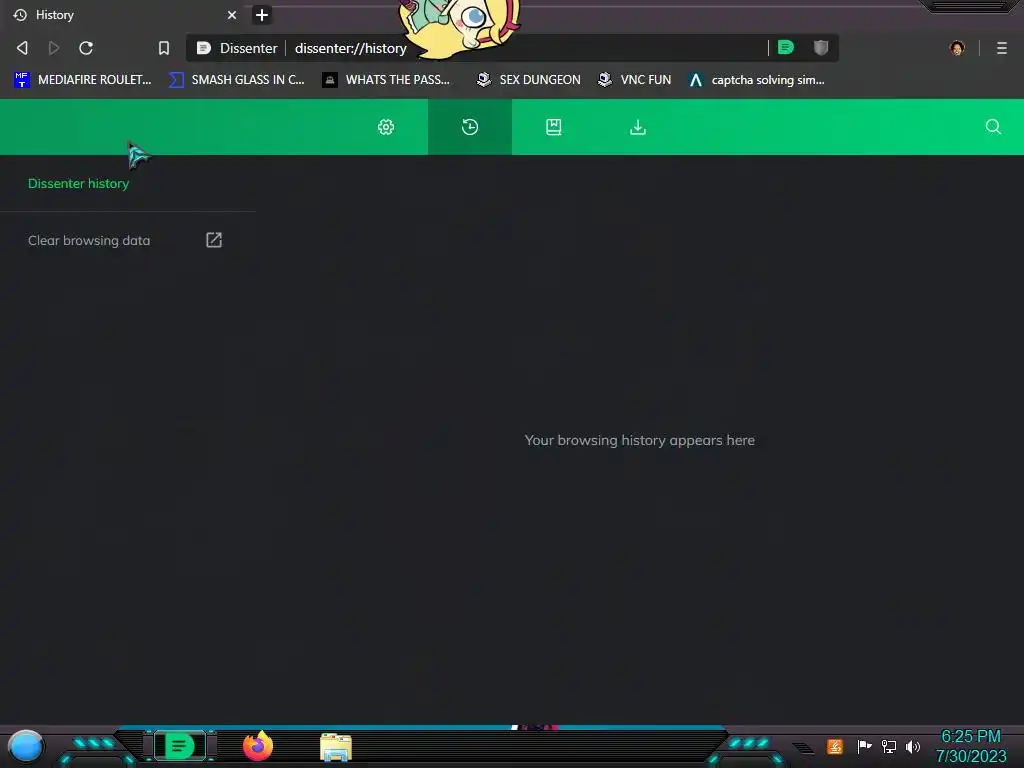Open the Start orb

26,746
